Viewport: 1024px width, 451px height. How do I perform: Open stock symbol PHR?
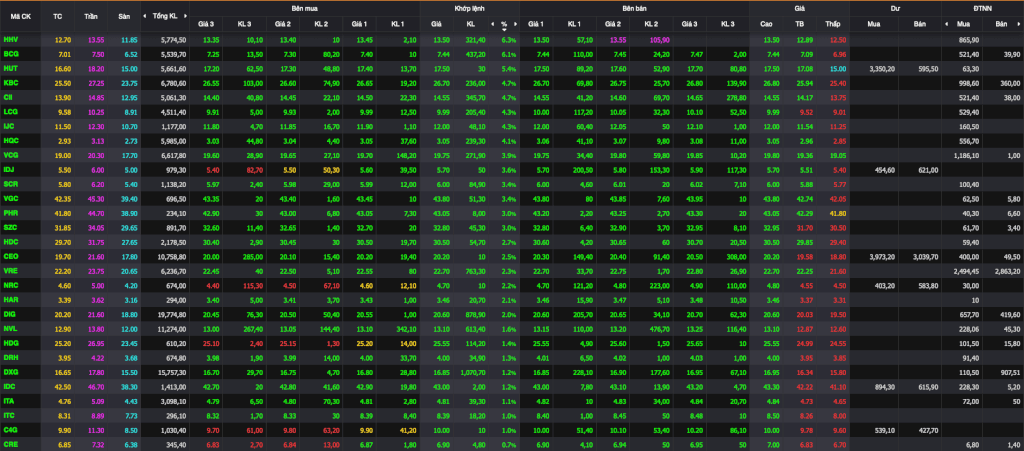click(x=10, y=213)
